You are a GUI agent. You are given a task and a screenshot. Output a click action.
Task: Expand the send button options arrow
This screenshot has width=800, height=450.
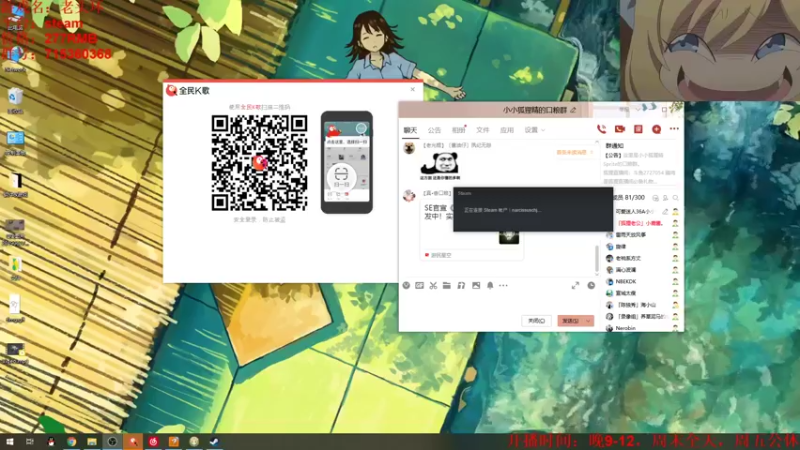(588, 321)
